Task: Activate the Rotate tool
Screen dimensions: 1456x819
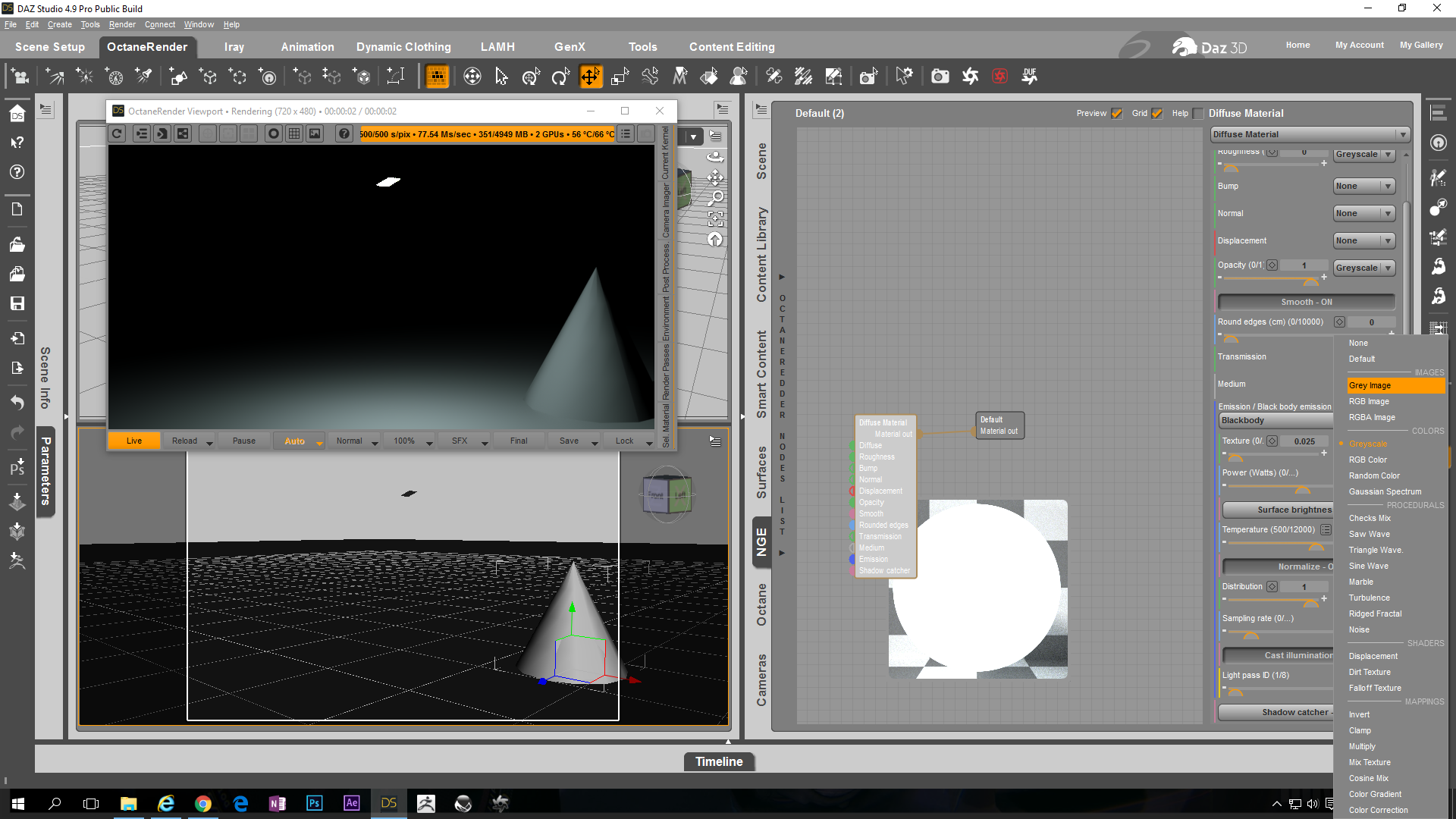Action: click(x=560, y=77)
